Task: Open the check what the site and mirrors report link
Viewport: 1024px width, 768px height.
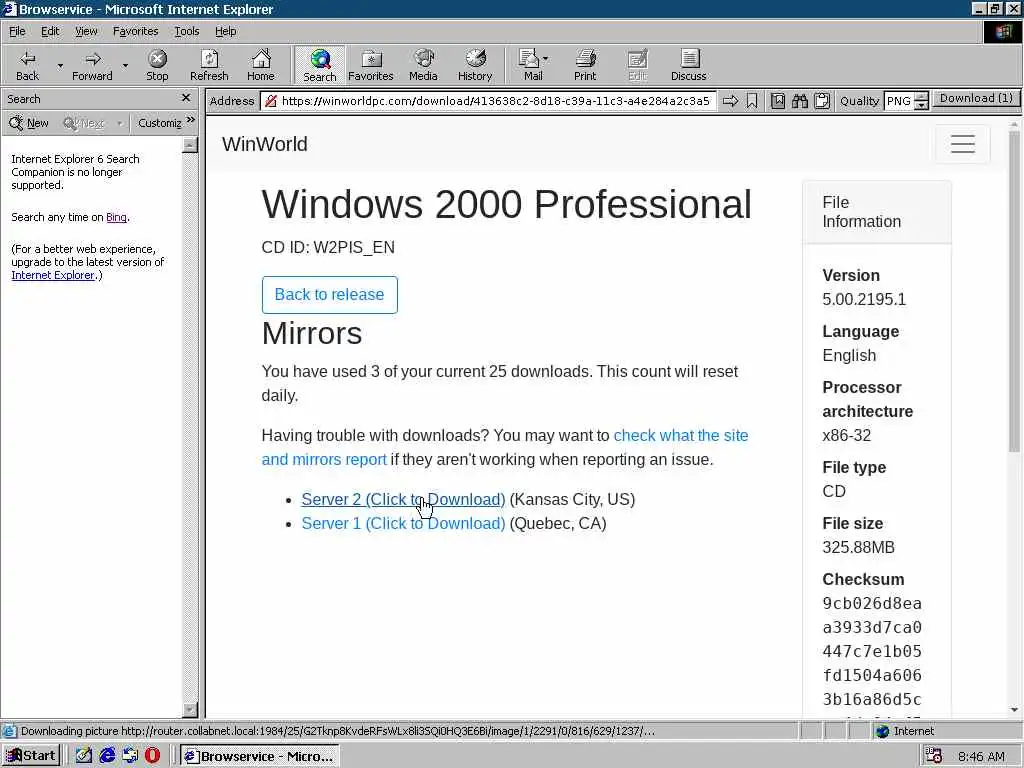Action: coord(680,436)
